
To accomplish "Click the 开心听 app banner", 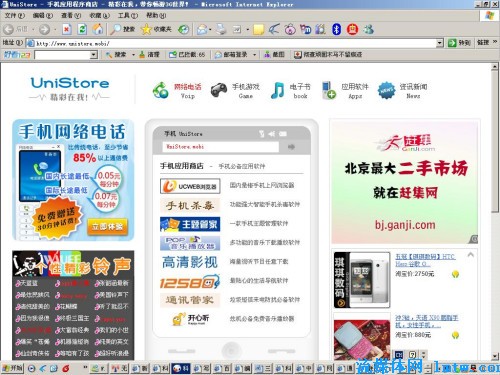I will click(x=190, y=319).
